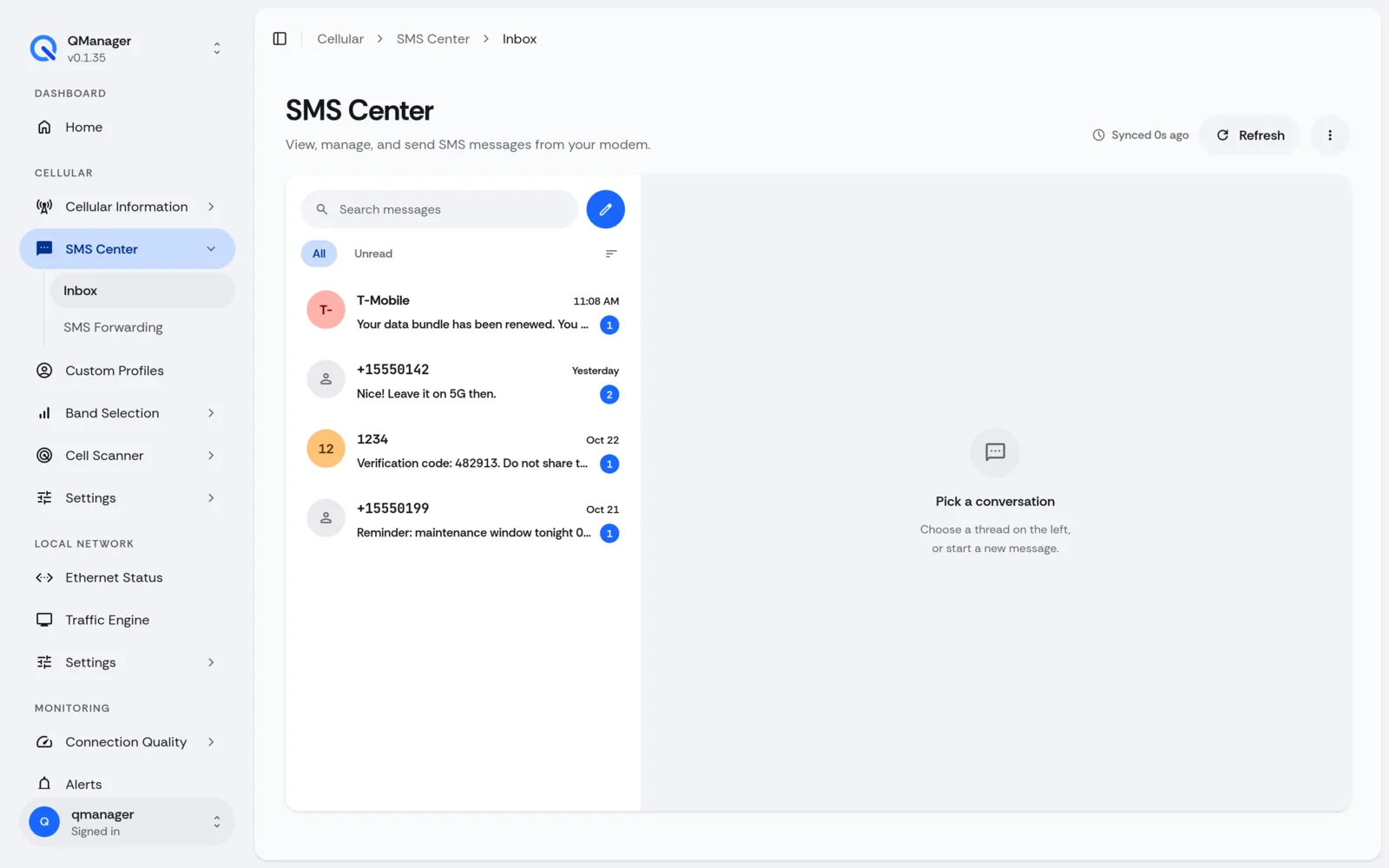The width and height of the screenshot is (1389, 868).
Task: Expand Cellular Settings submenu
Action: [211, 498]
